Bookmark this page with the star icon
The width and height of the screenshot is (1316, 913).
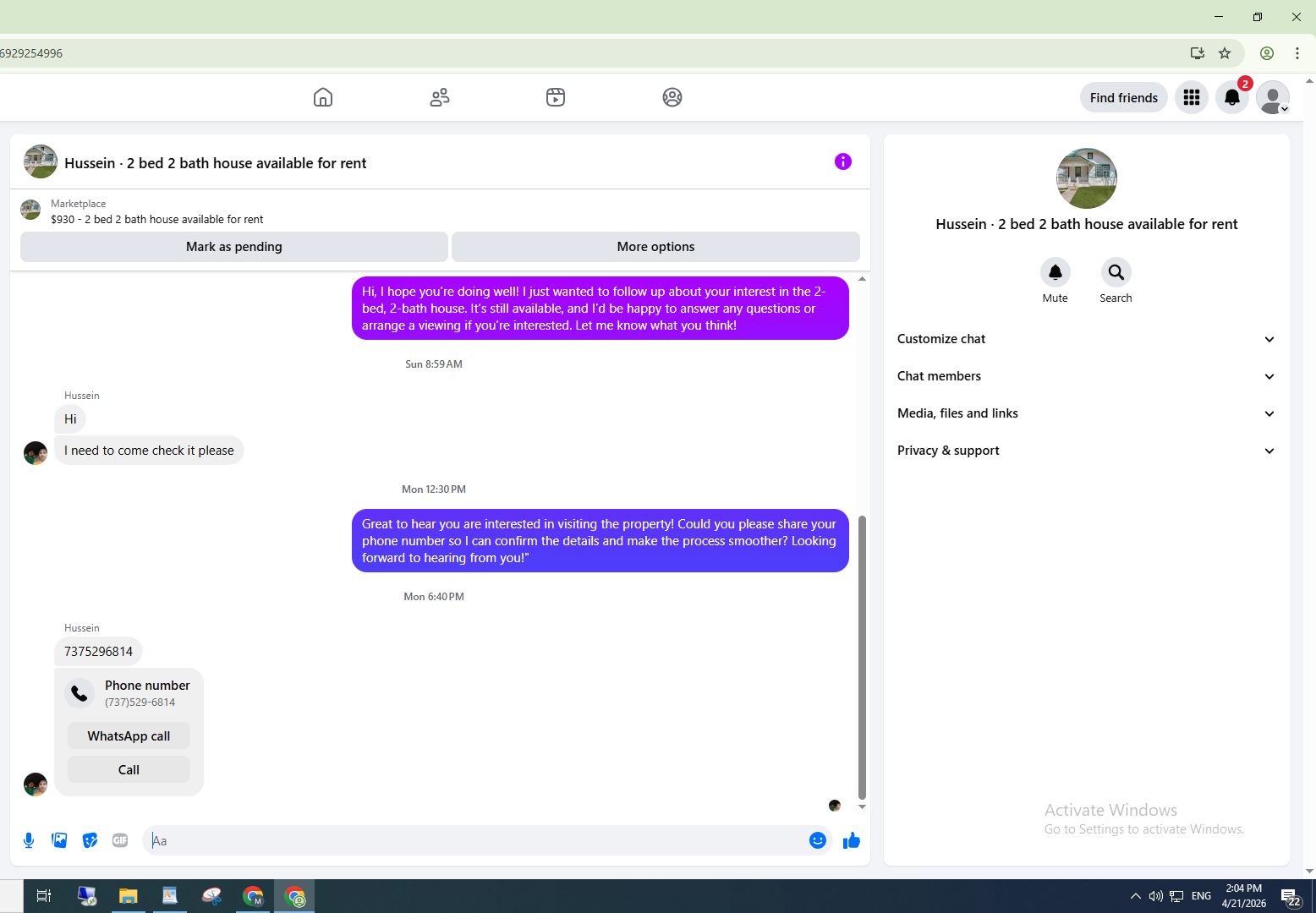[1225, 53]
